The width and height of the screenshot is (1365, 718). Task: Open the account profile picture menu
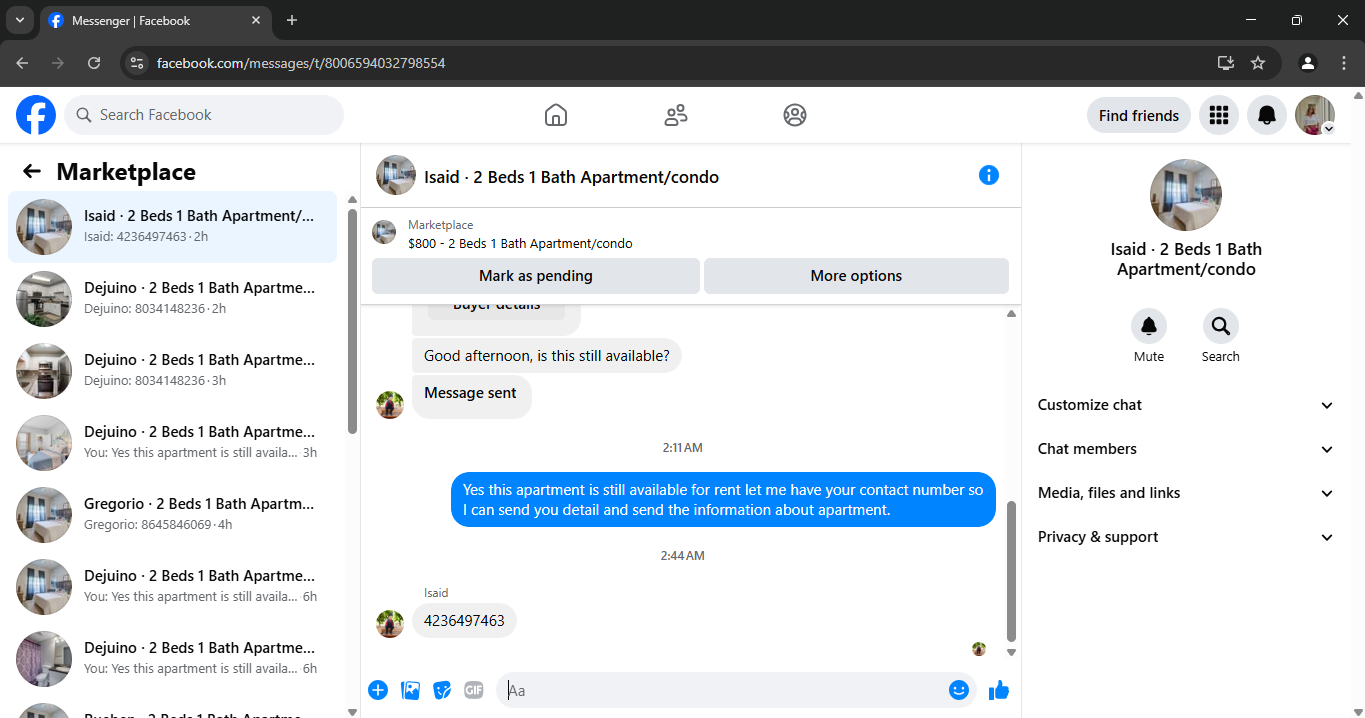click(1315, 115)
